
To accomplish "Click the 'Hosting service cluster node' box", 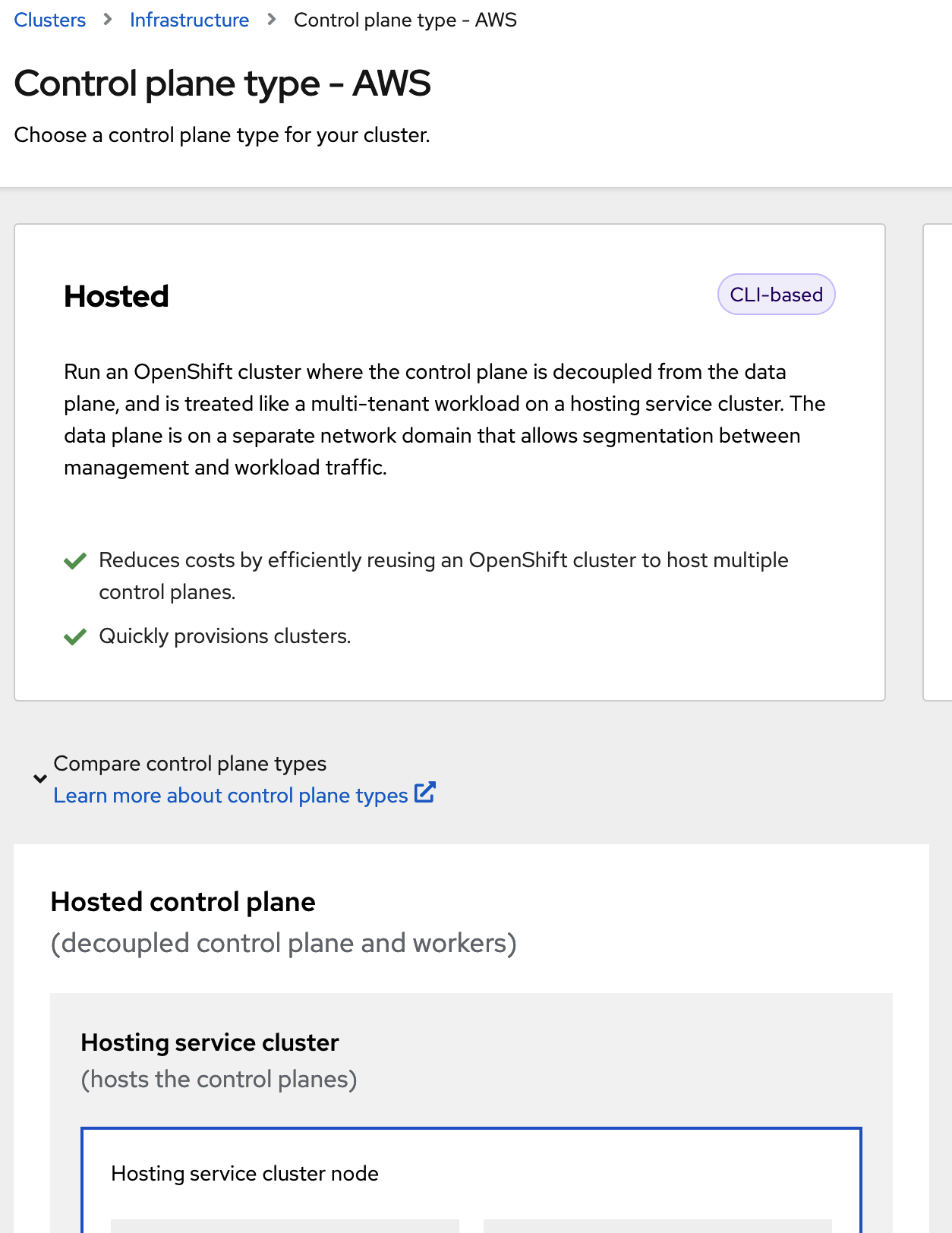I will tap(244, 1174).
